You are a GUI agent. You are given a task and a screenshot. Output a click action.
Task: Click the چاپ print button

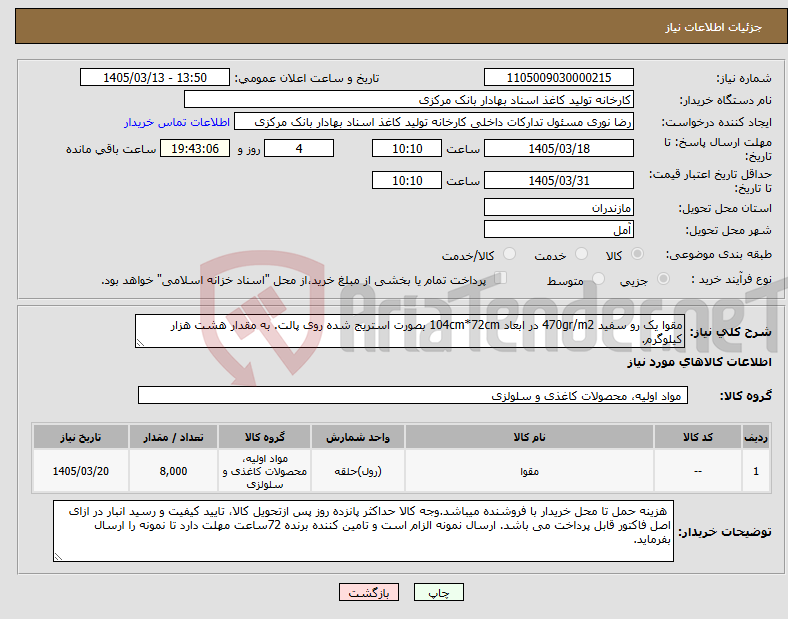pyautogui.click(x=439, y=592)
